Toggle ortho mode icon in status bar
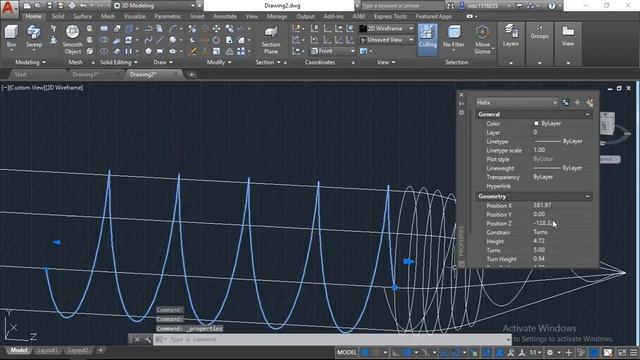The height and width of the screenshot is (360, 640). [395, 352]
